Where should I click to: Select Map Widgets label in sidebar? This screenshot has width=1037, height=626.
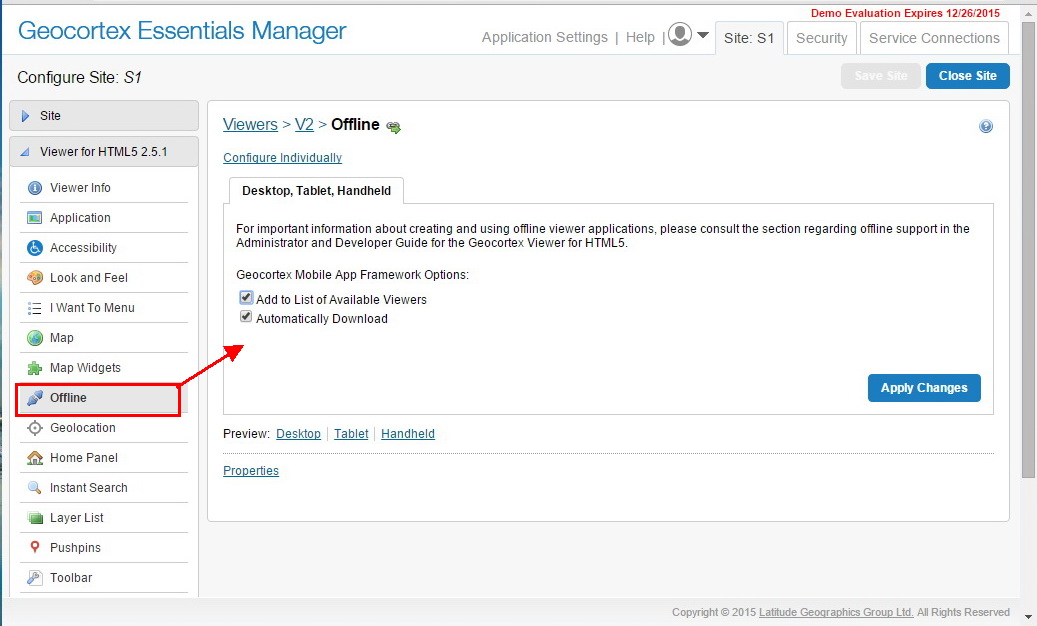85,368
